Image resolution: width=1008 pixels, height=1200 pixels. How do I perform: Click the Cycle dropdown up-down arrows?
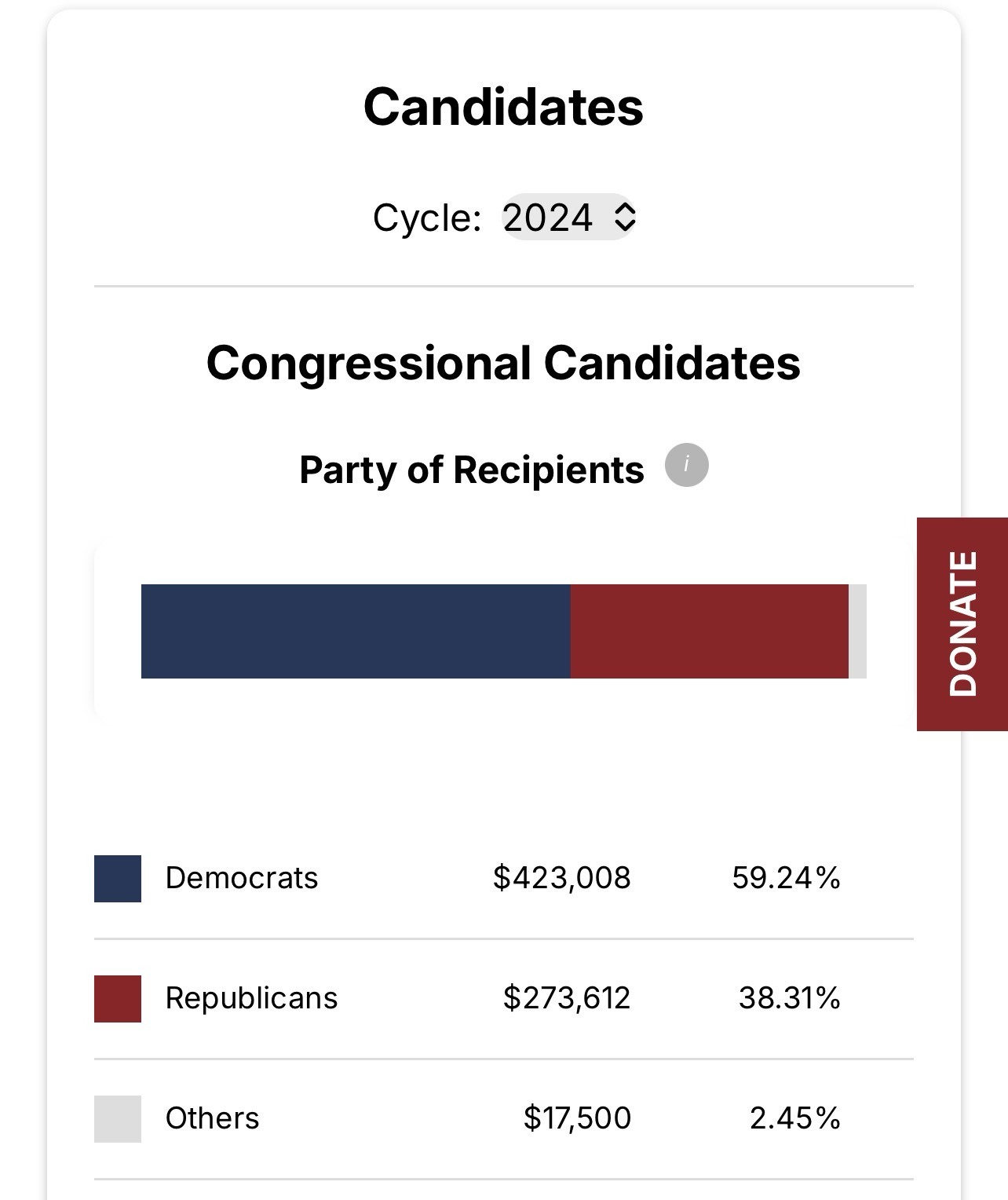(x=624, y=217)
